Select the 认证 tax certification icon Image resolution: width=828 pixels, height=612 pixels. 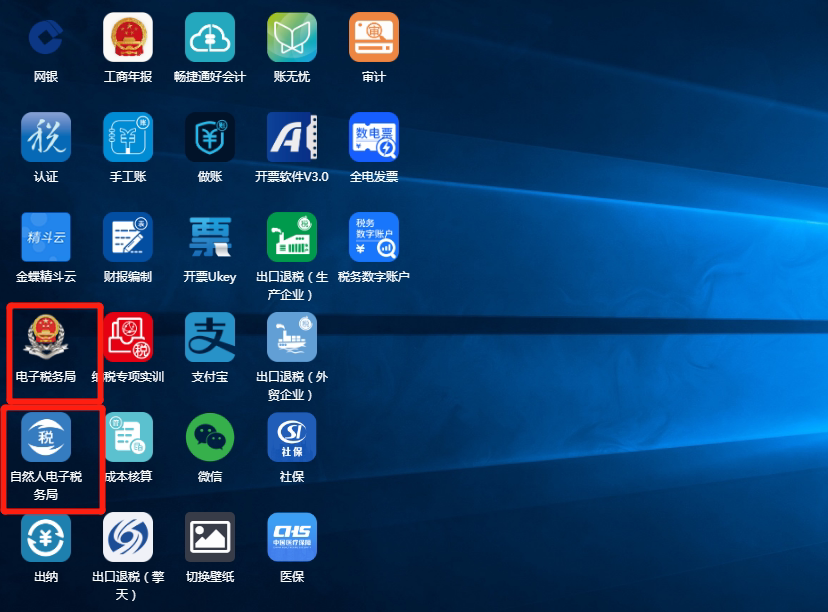click(x=46, y=137)
